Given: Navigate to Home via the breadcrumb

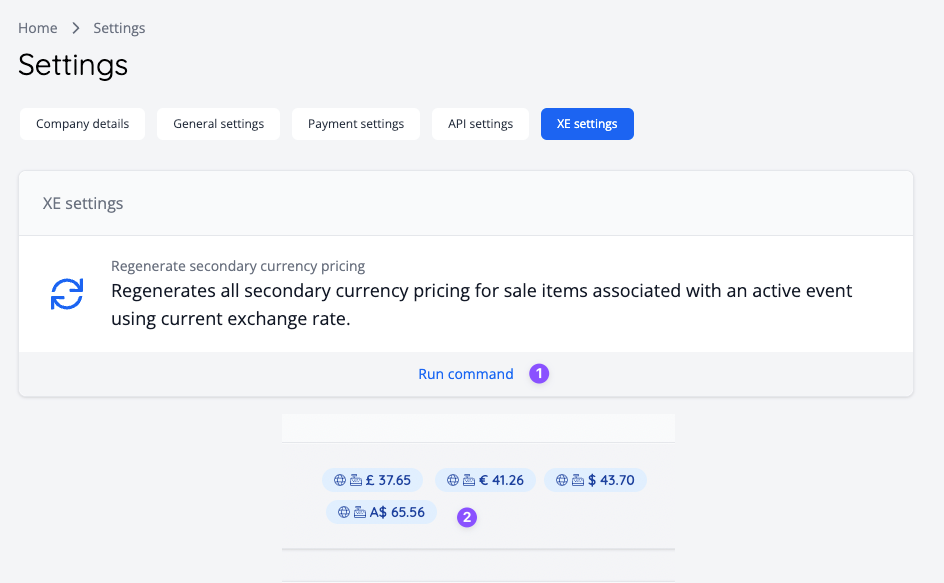Looking at the screenshot, I should pos(37,28).
